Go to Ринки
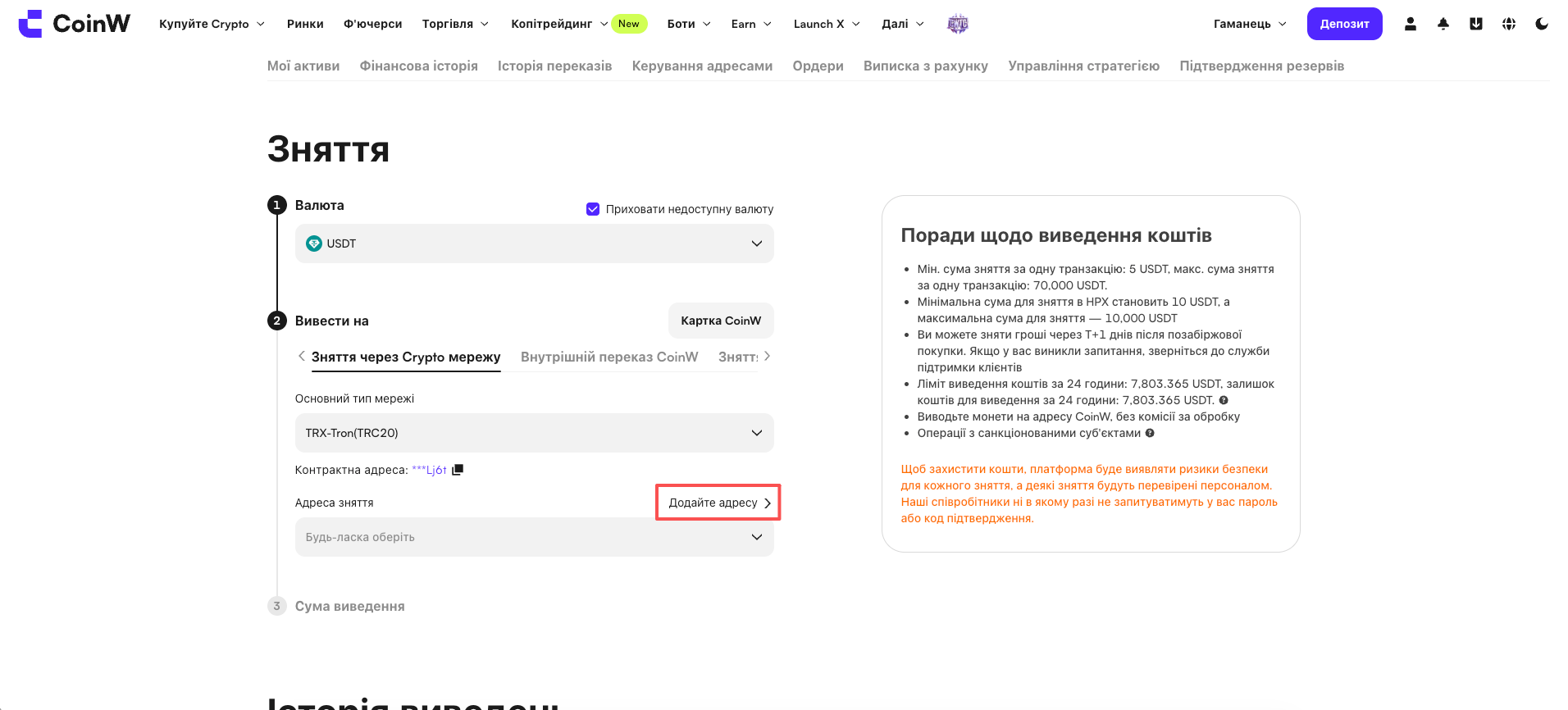 305,24
